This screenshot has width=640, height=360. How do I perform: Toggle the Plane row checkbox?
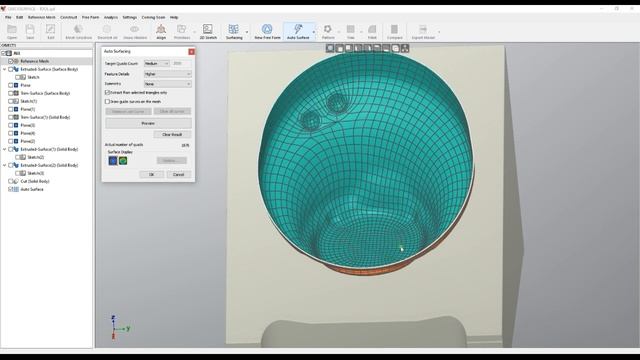click(11, 85)
